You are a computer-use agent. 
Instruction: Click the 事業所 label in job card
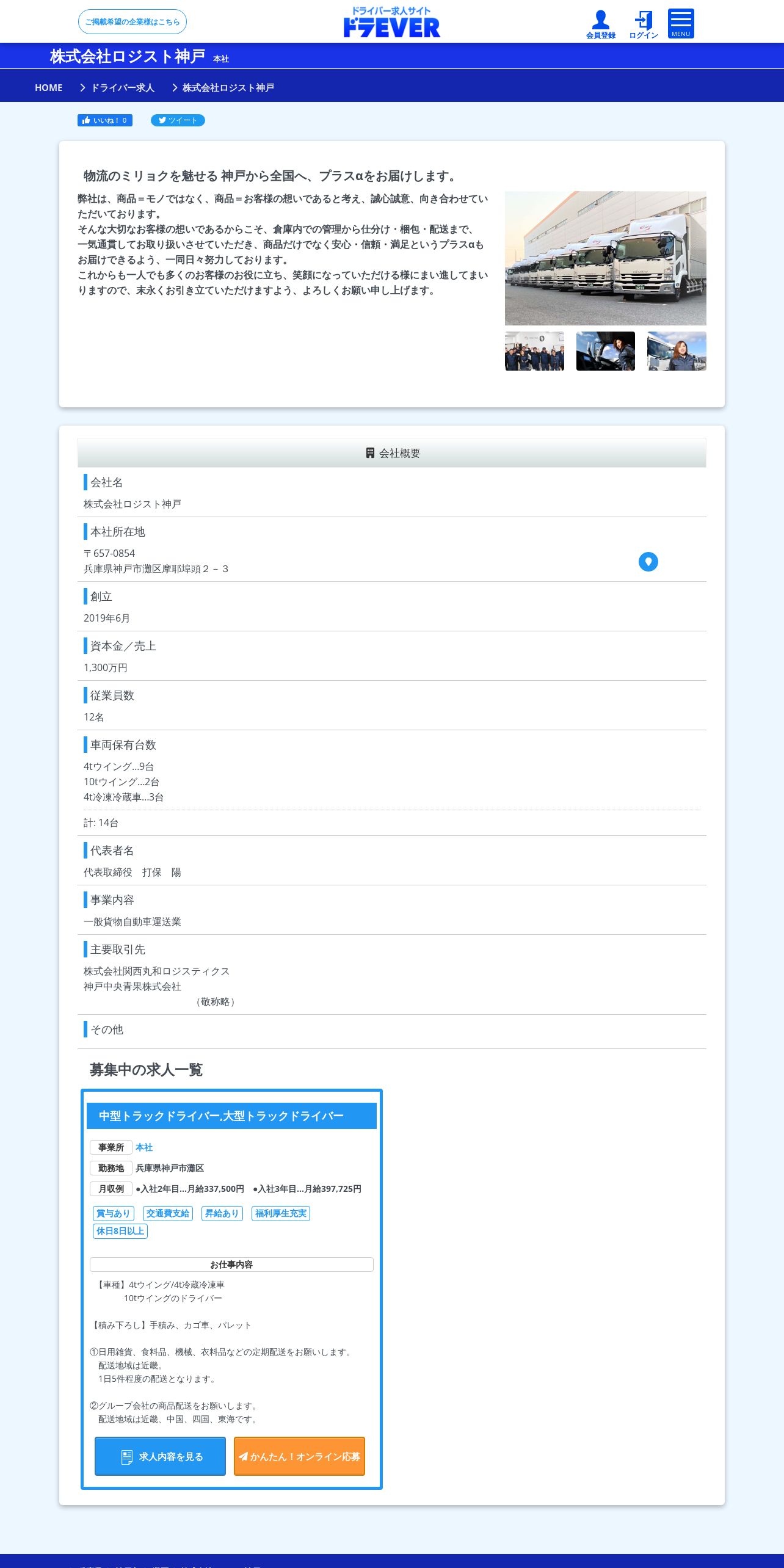(x=111, y=1147)
